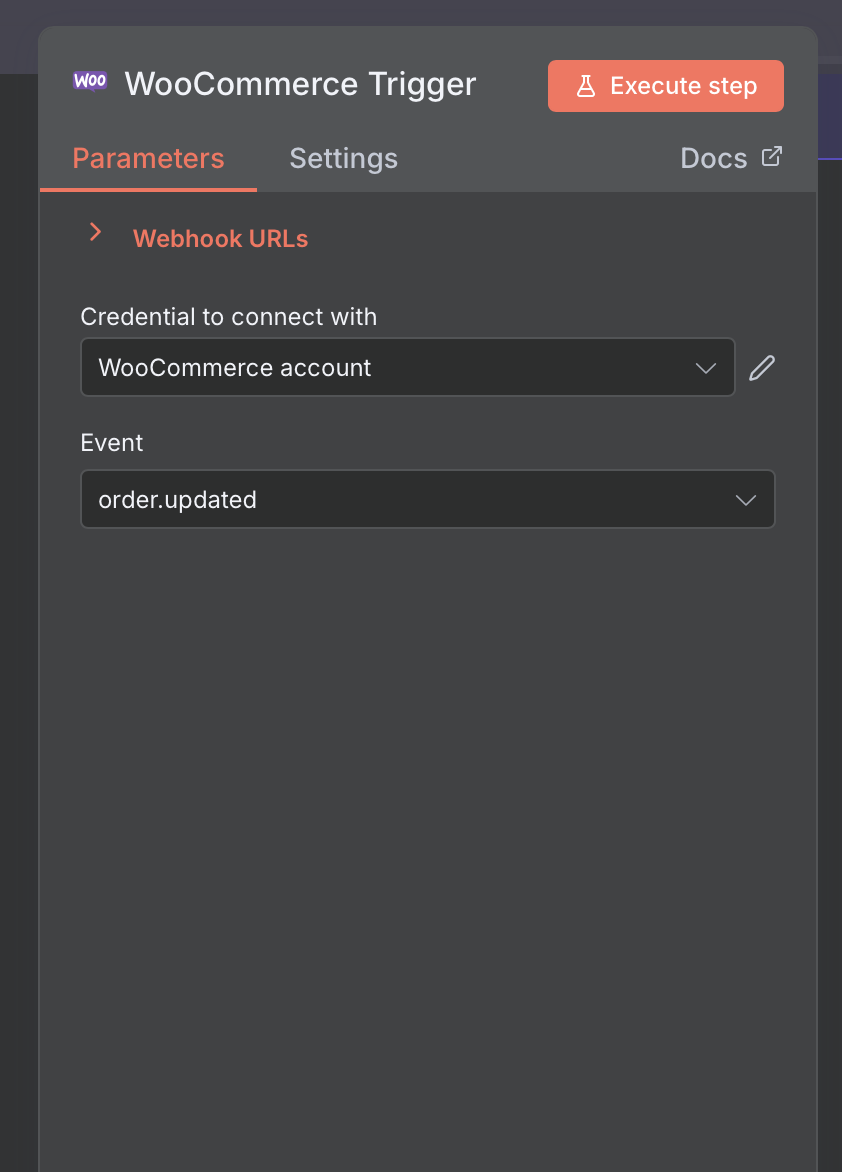Expand Webhook URLs using the chevron arrow
Image resolution: width=842 pixels, height=1172 pixels.
click(95, 232)
